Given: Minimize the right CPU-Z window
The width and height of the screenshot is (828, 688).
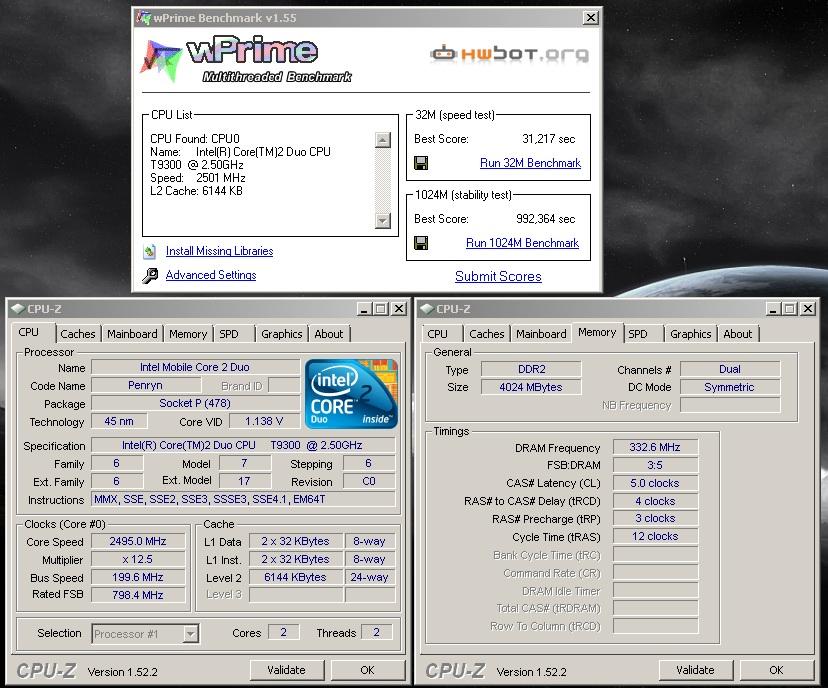Looking at the screenshot, I should [x=773, y=309].
